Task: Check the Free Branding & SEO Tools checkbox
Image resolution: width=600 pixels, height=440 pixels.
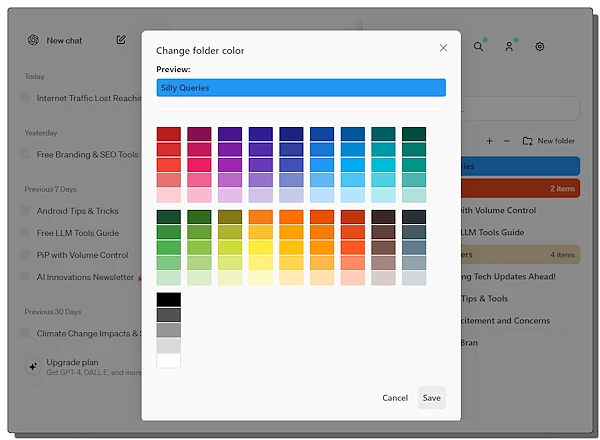Action: point(25,155)
